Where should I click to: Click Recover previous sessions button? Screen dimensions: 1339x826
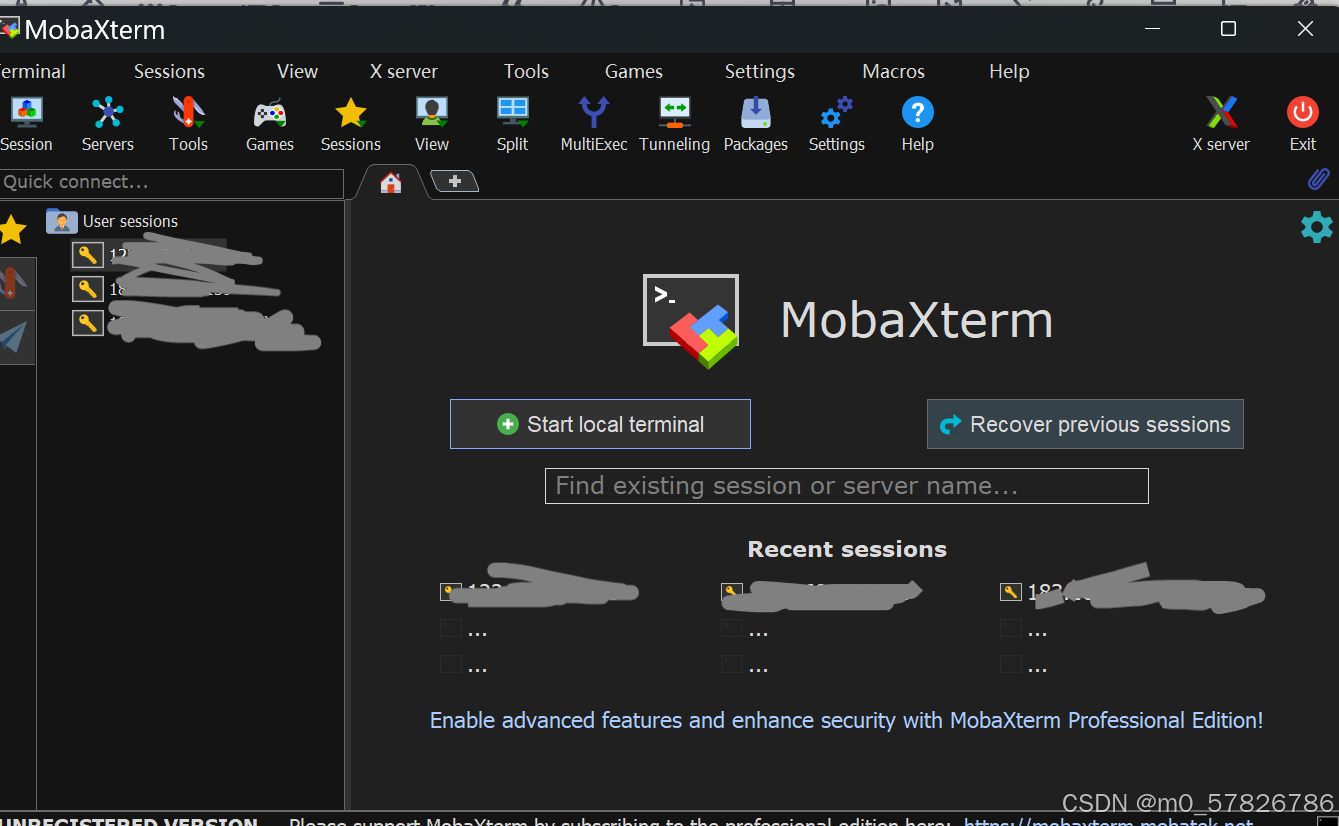[x=1085, y=424]
